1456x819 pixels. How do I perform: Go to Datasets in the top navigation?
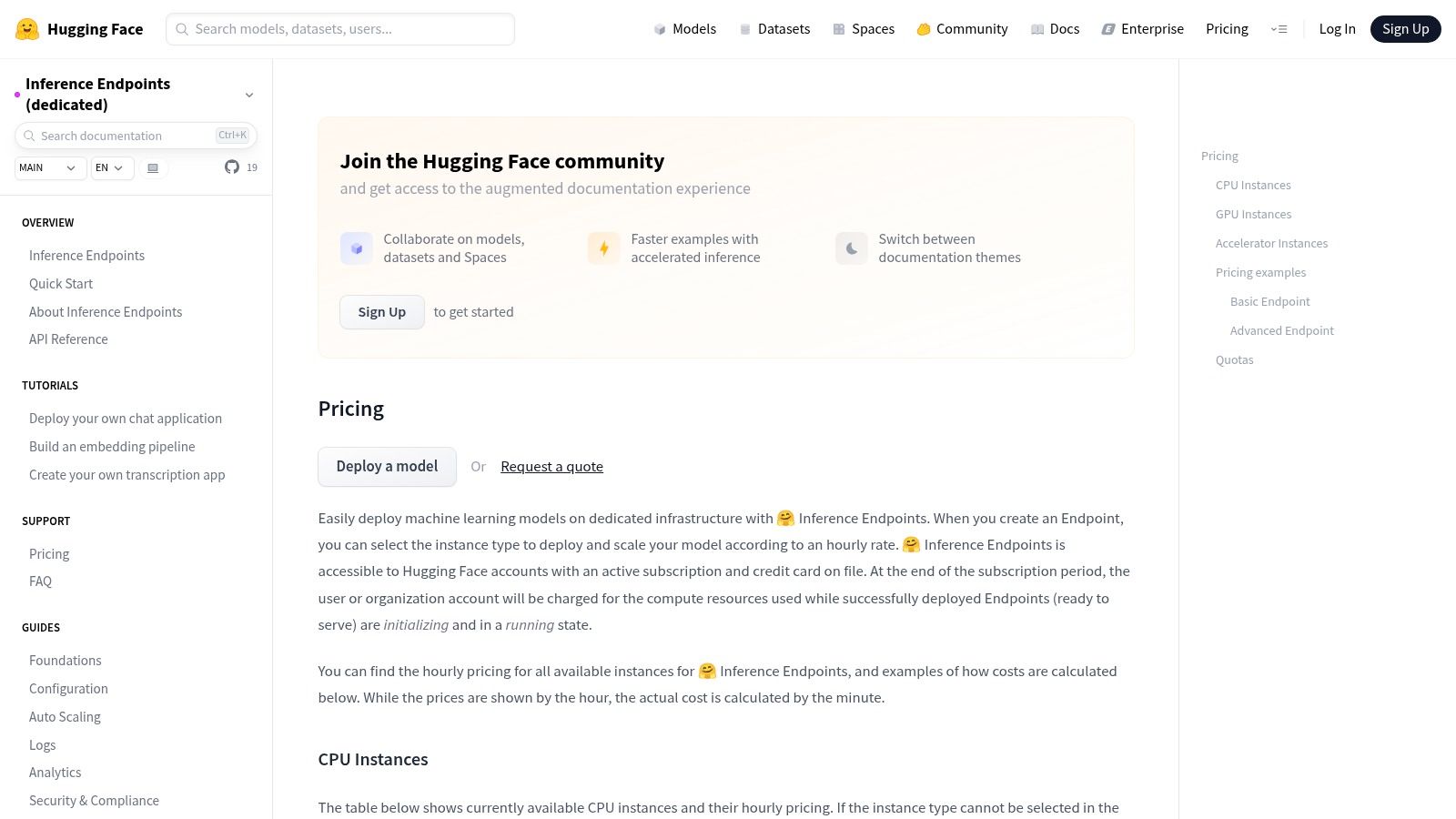click(774, 29)
